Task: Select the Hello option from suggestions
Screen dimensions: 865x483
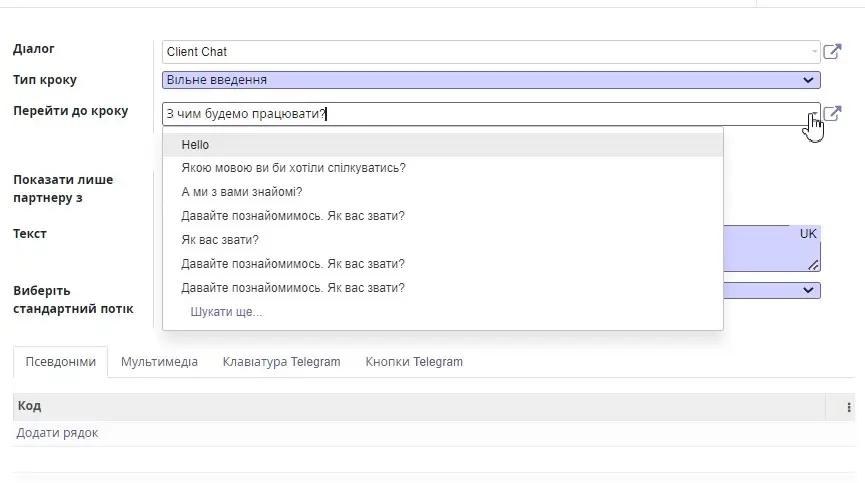Action: pyautogui.click(x=195, y=145)
